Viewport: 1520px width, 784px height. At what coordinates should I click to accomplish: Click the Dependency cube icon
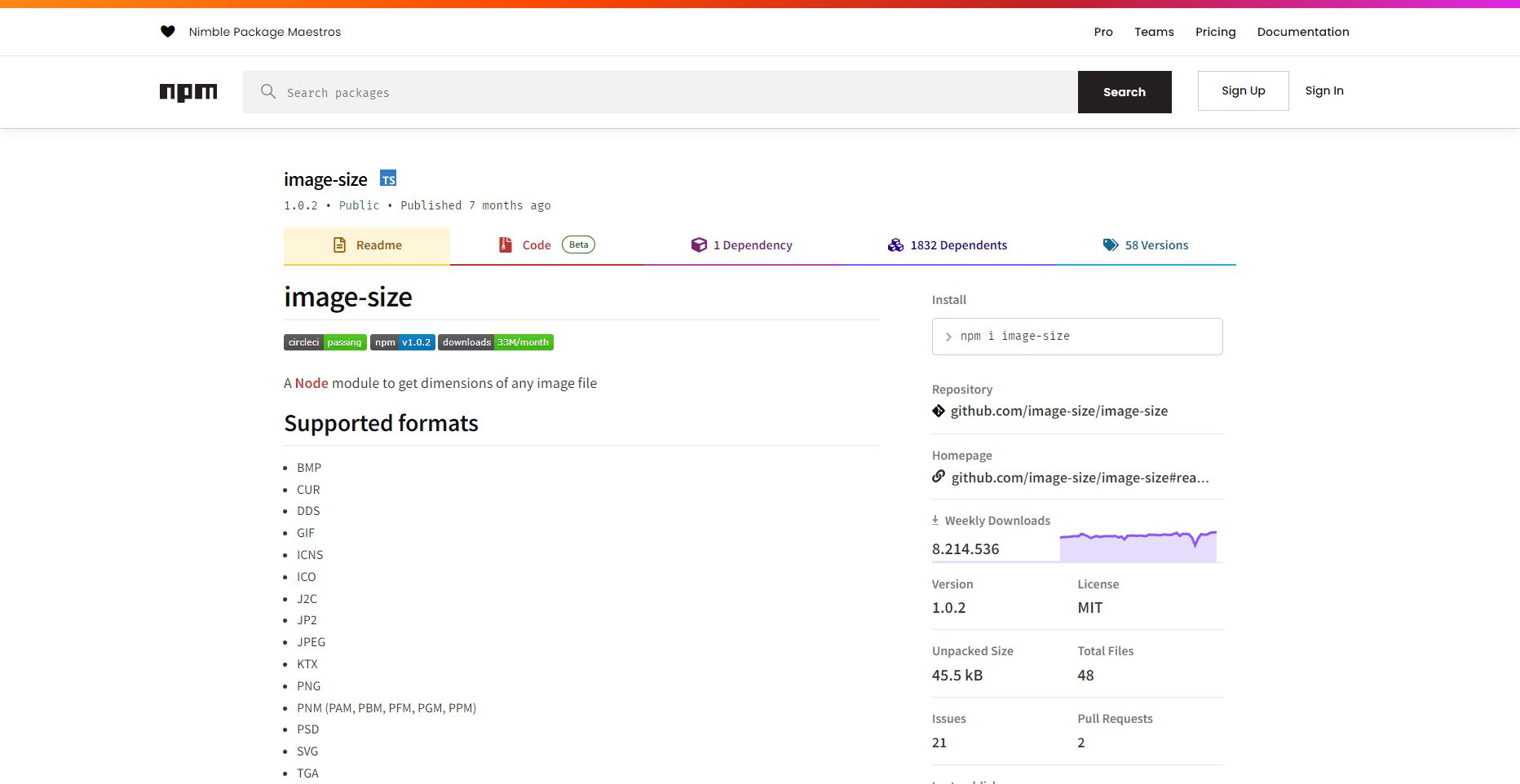699,245
